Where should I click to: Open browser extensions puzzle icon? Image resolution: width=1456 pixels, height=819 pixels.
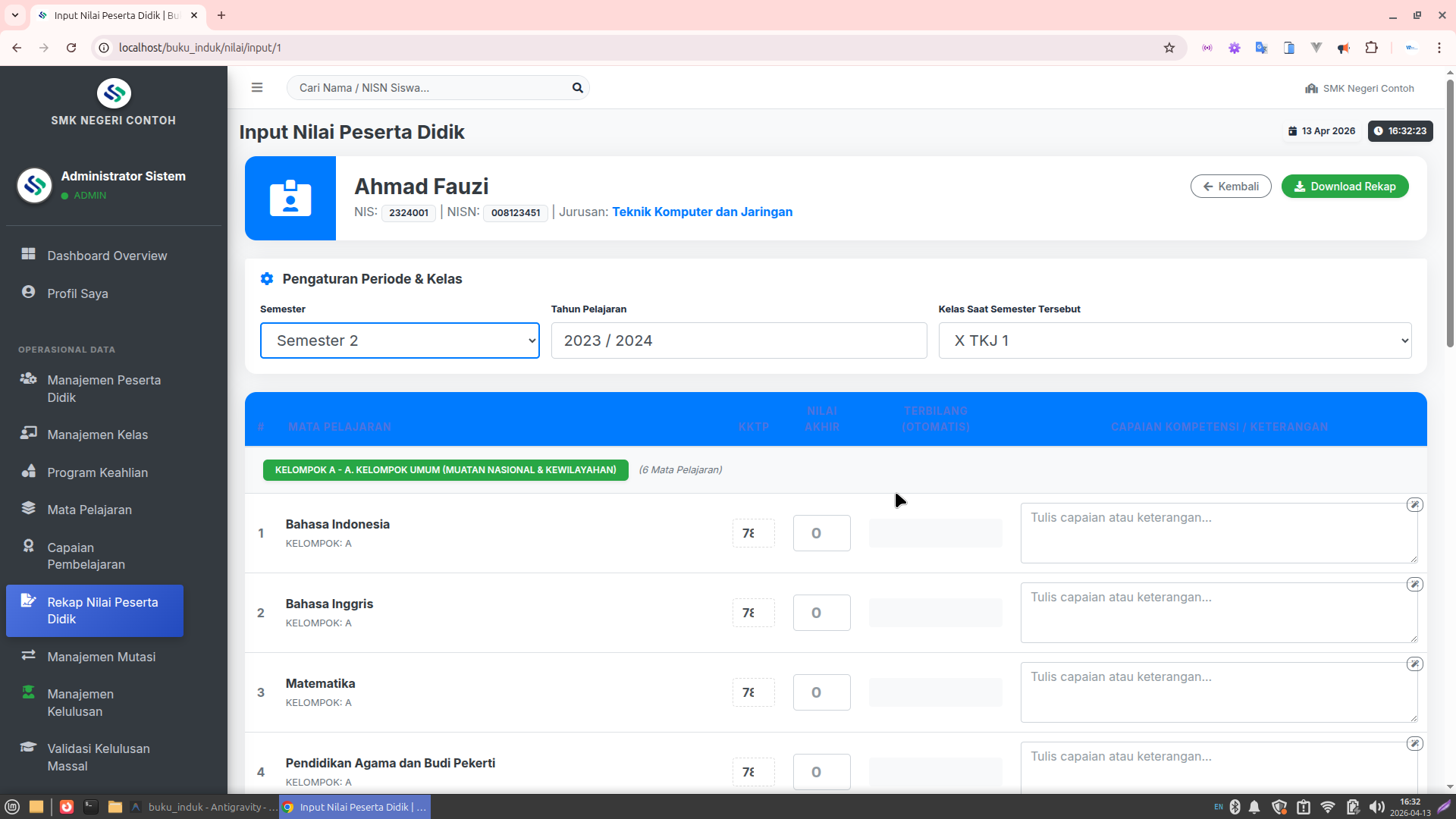point(1371,48)
